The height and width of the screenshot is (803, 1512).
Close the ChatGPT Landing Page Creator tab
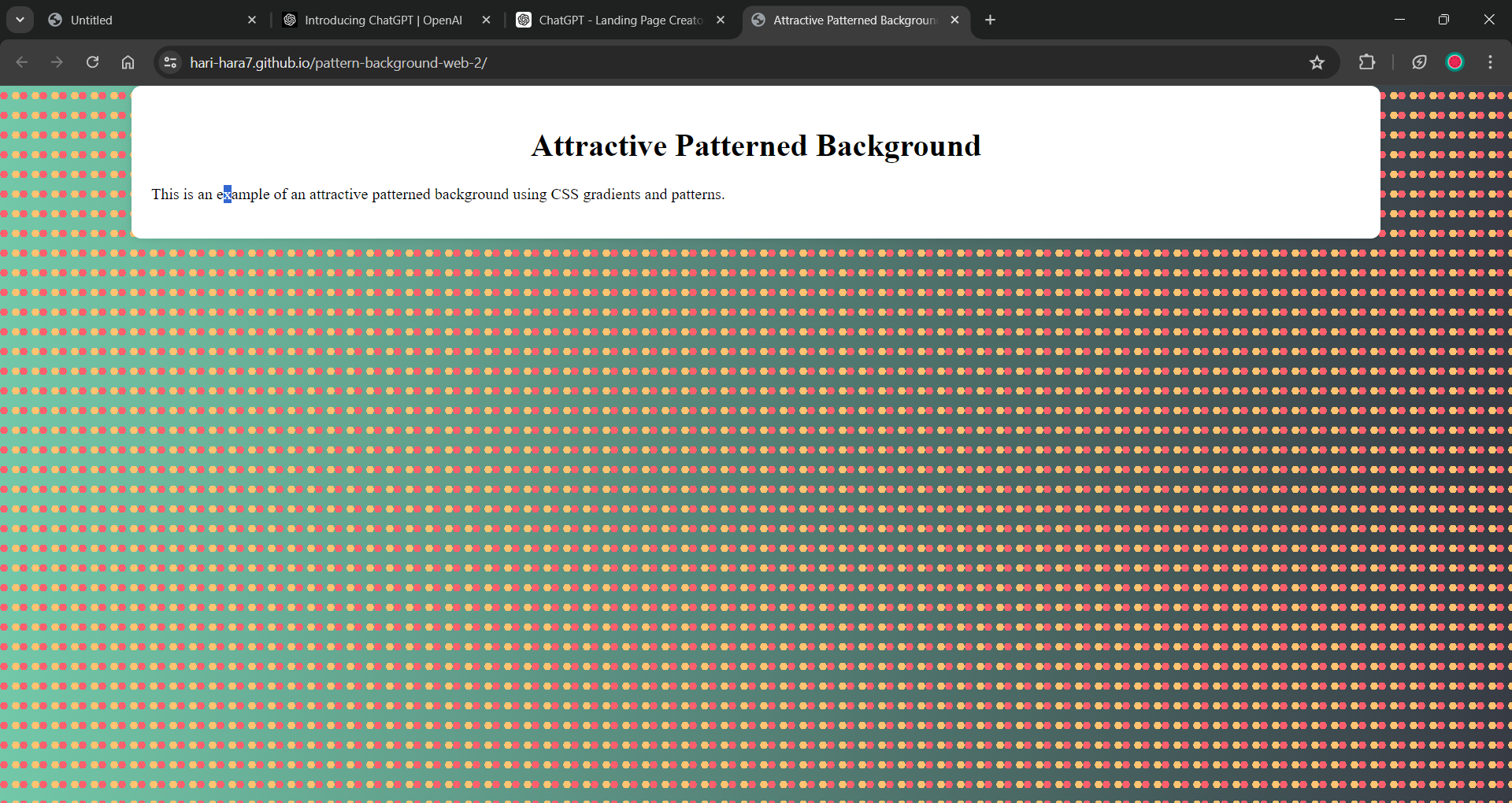pyautogui.click(x=721, y=20)
